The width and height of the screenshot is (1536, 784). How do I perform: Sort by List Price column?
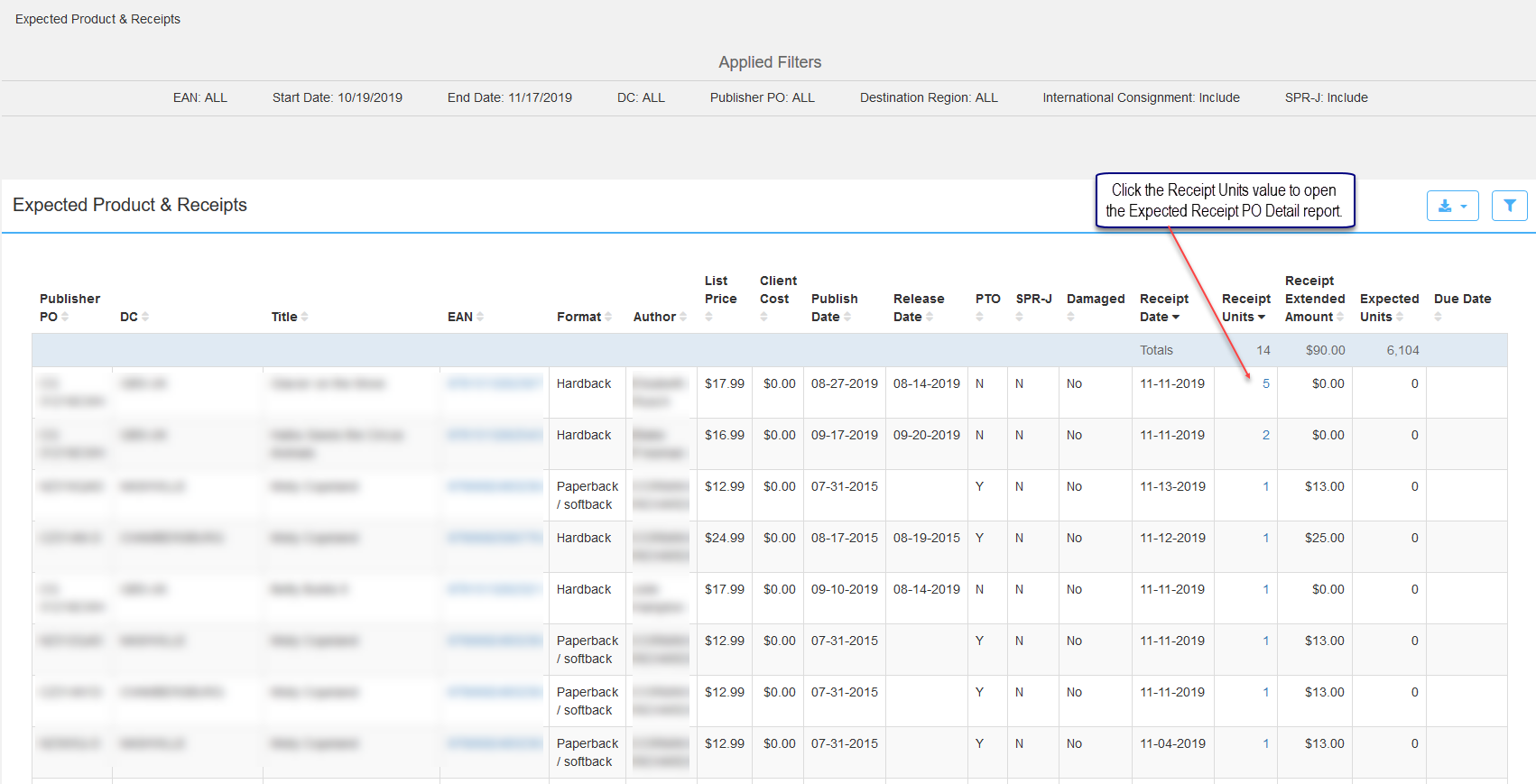pyautogui.click(x=708, y=317)
